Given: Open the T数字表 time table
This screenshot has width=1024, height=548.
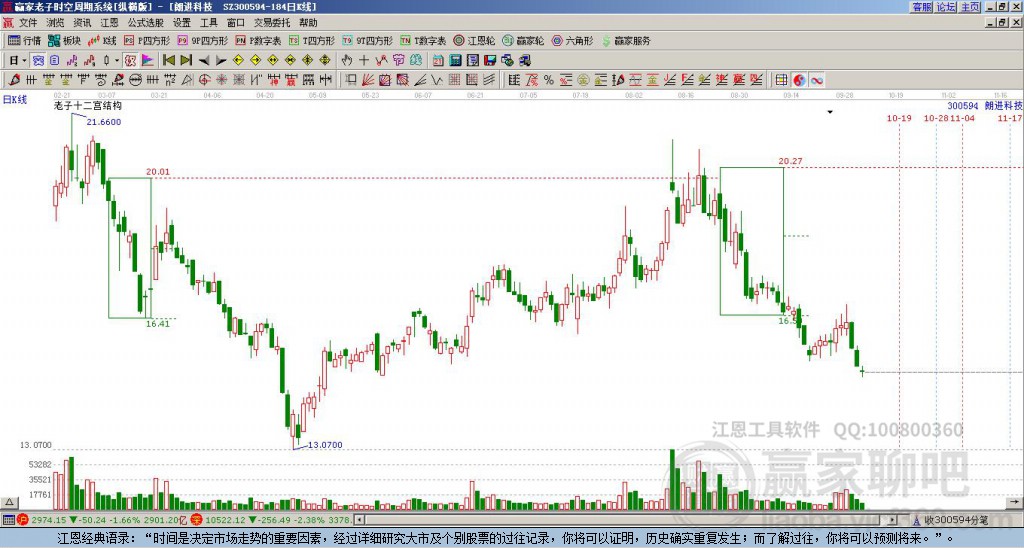Looking at the screenshot, I should (423, 40).
